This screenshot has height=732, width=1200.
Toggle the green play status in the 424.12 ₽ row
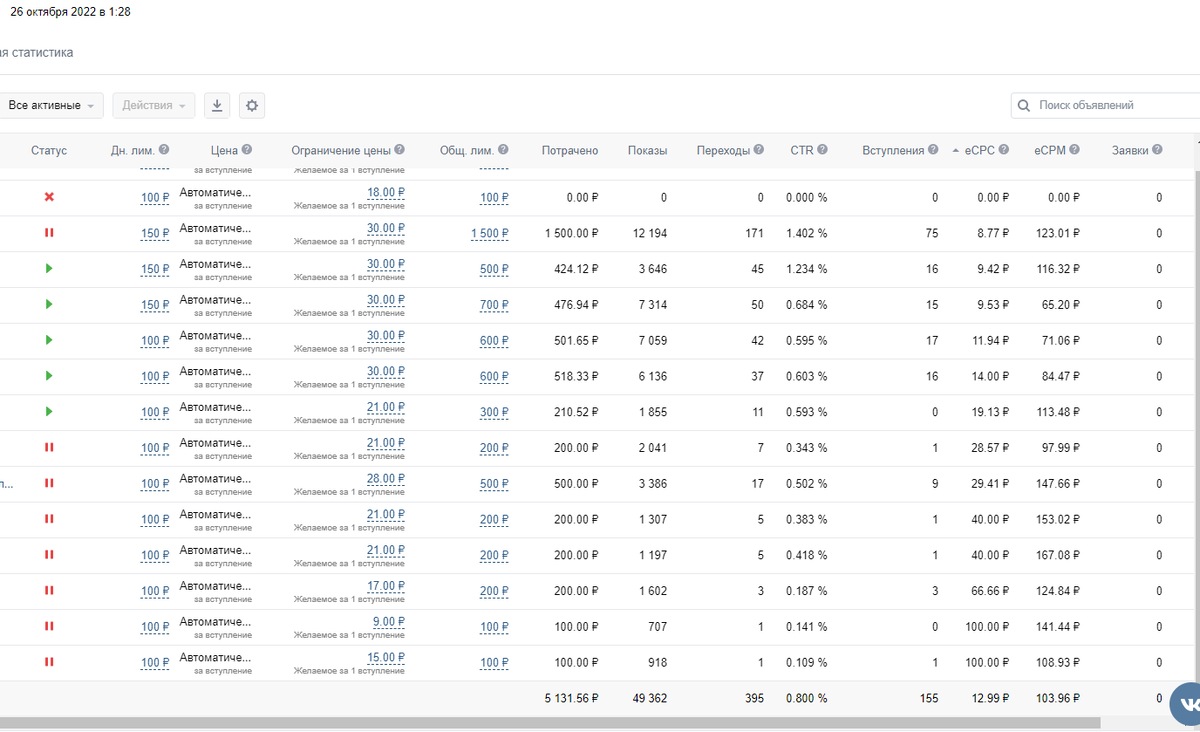click(x=49, y=269)
